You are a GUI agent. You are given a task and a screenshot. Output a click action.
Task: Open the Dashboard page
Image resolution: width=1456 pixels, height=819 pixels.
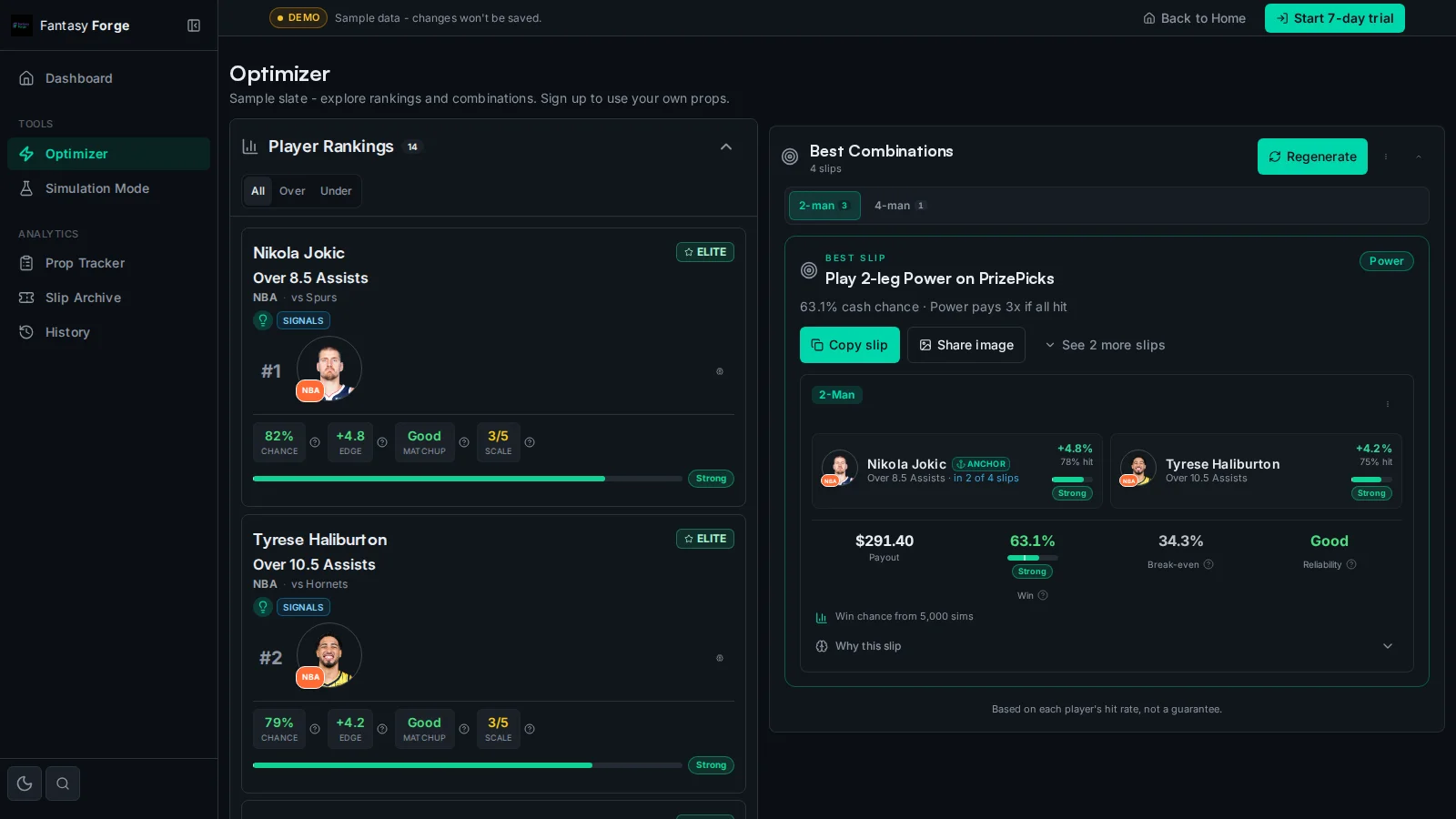[108, 78]
